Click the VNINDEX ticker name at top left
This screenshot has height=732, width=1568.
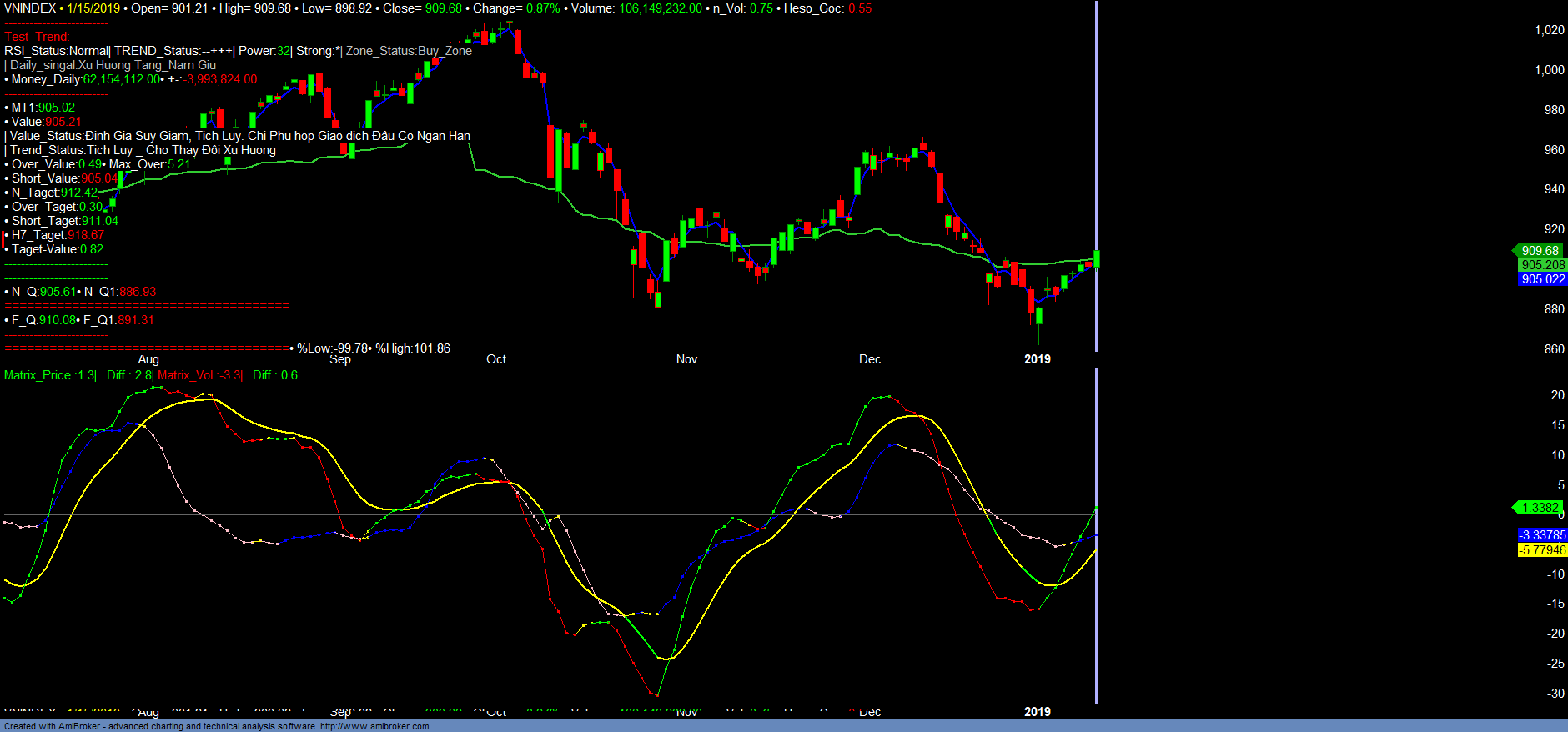[30, 8]
